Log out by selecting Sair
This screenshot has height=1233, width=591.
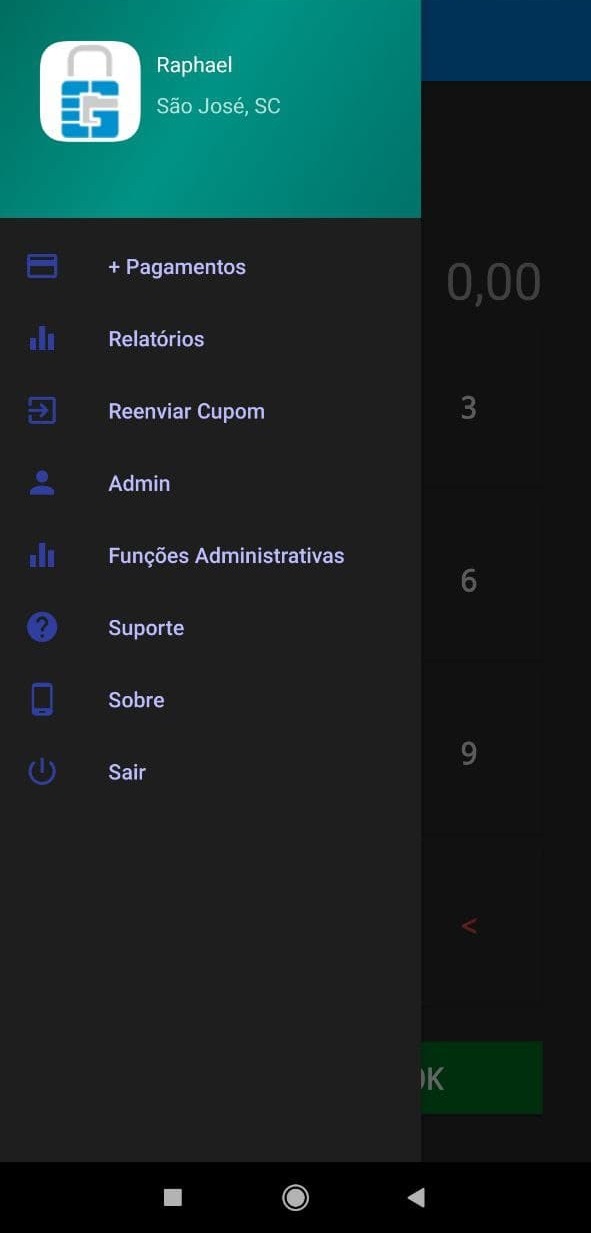coord(126,771)
